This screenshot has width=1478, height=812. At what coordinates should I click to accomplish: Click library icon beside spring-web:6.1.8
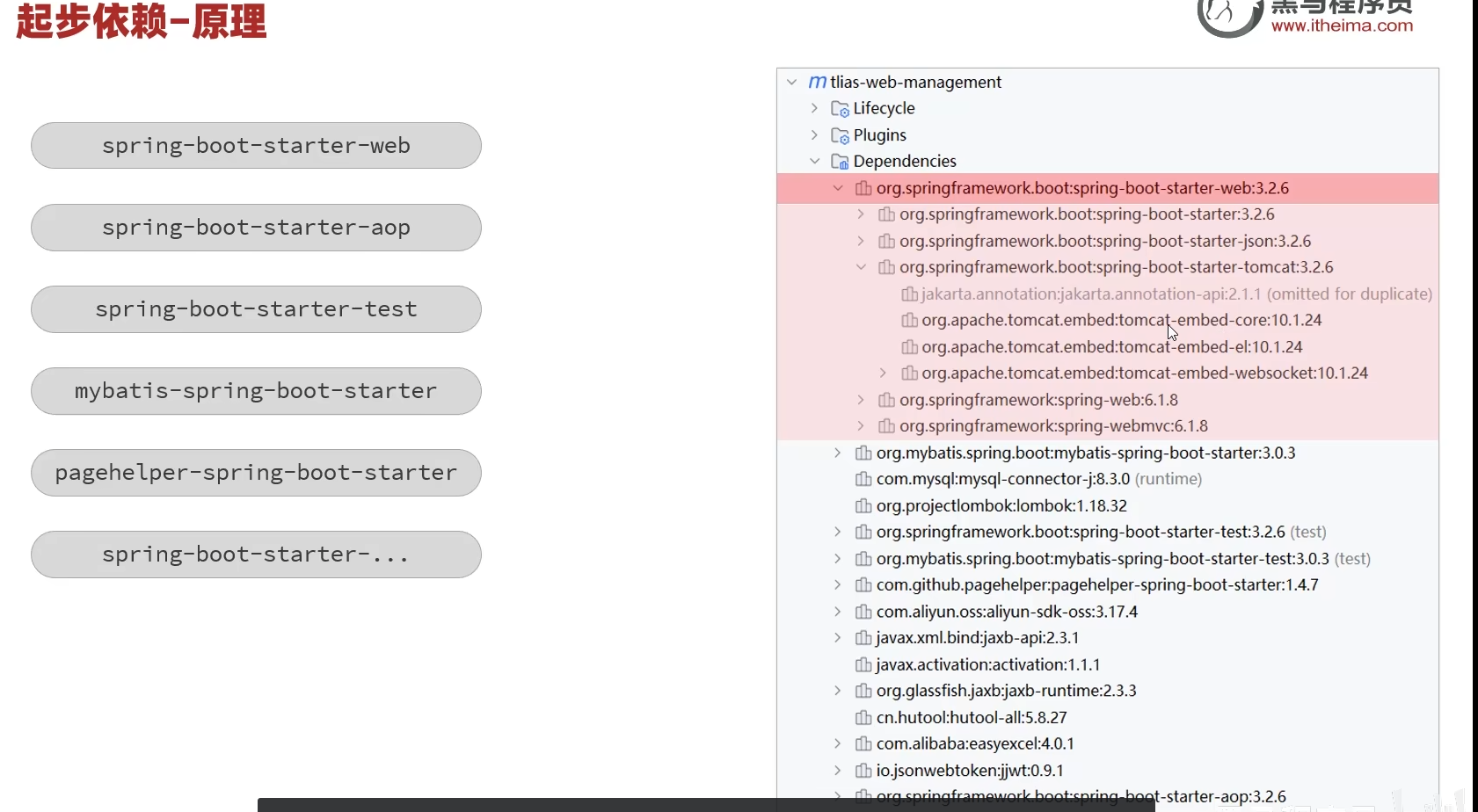click(886, 400)
